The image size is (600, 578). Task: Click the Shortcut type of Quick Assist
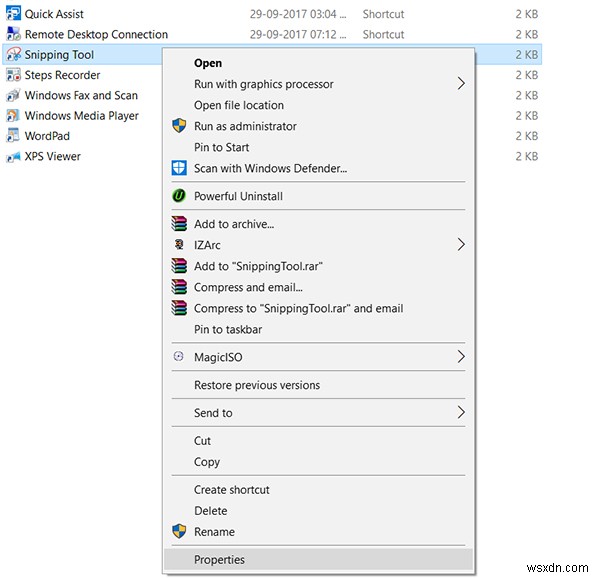click(383, 14)
